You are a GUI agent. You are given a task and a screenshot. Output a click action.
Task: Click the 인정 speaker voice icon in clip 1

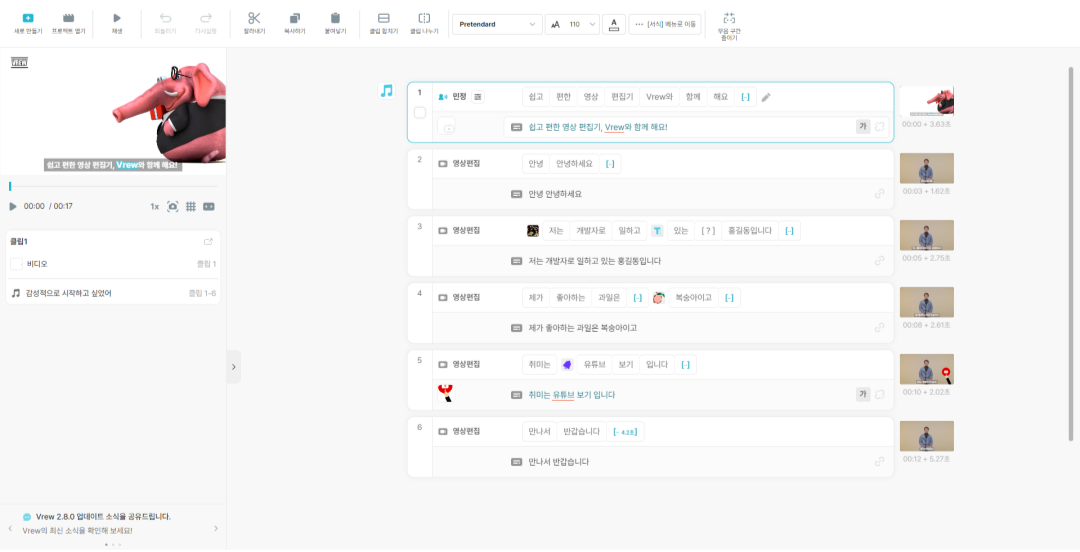tap(443, 97)
